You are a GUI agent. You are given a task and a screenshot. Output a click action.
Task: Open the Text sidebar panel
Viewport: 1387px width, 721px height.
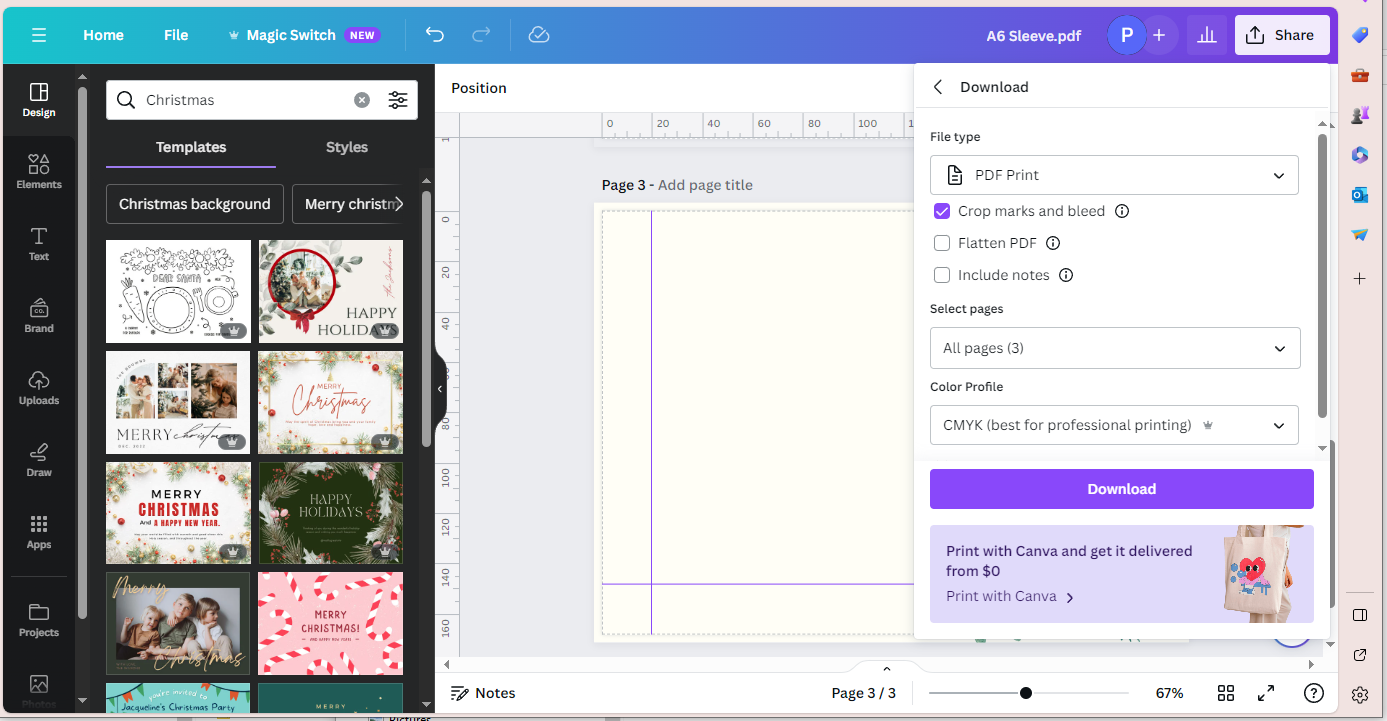tap(39, 244)
